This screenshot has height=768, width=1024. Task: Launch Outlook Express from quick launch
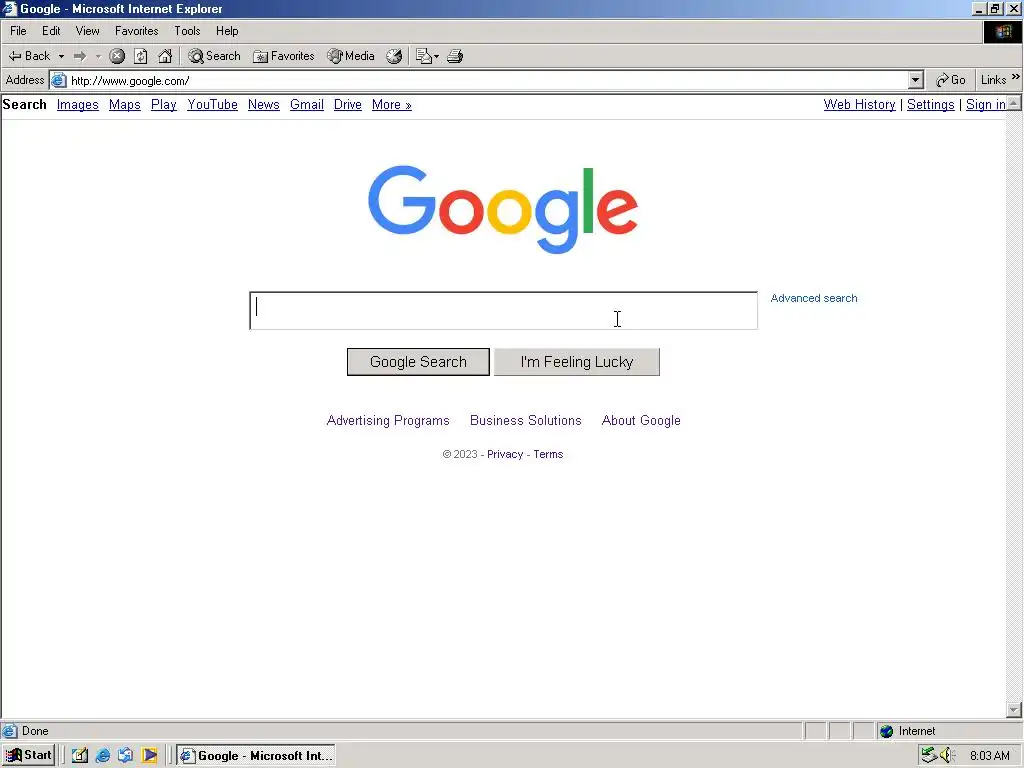125,756
